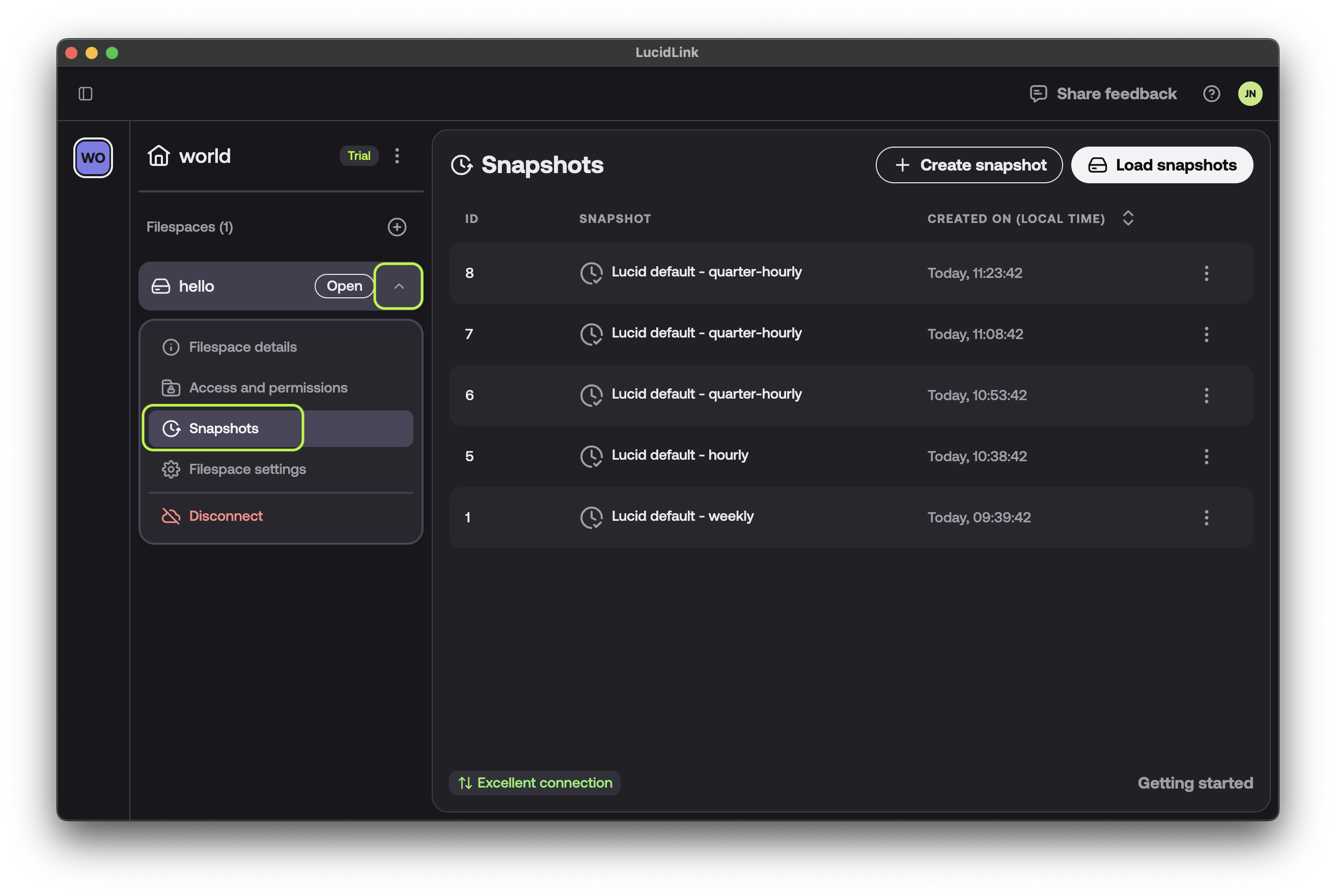Screen dimensions: 1336x896
Task: Click the clock icon in snapshot 8 row
Action: pyautogui.click(x=592, y=273)
